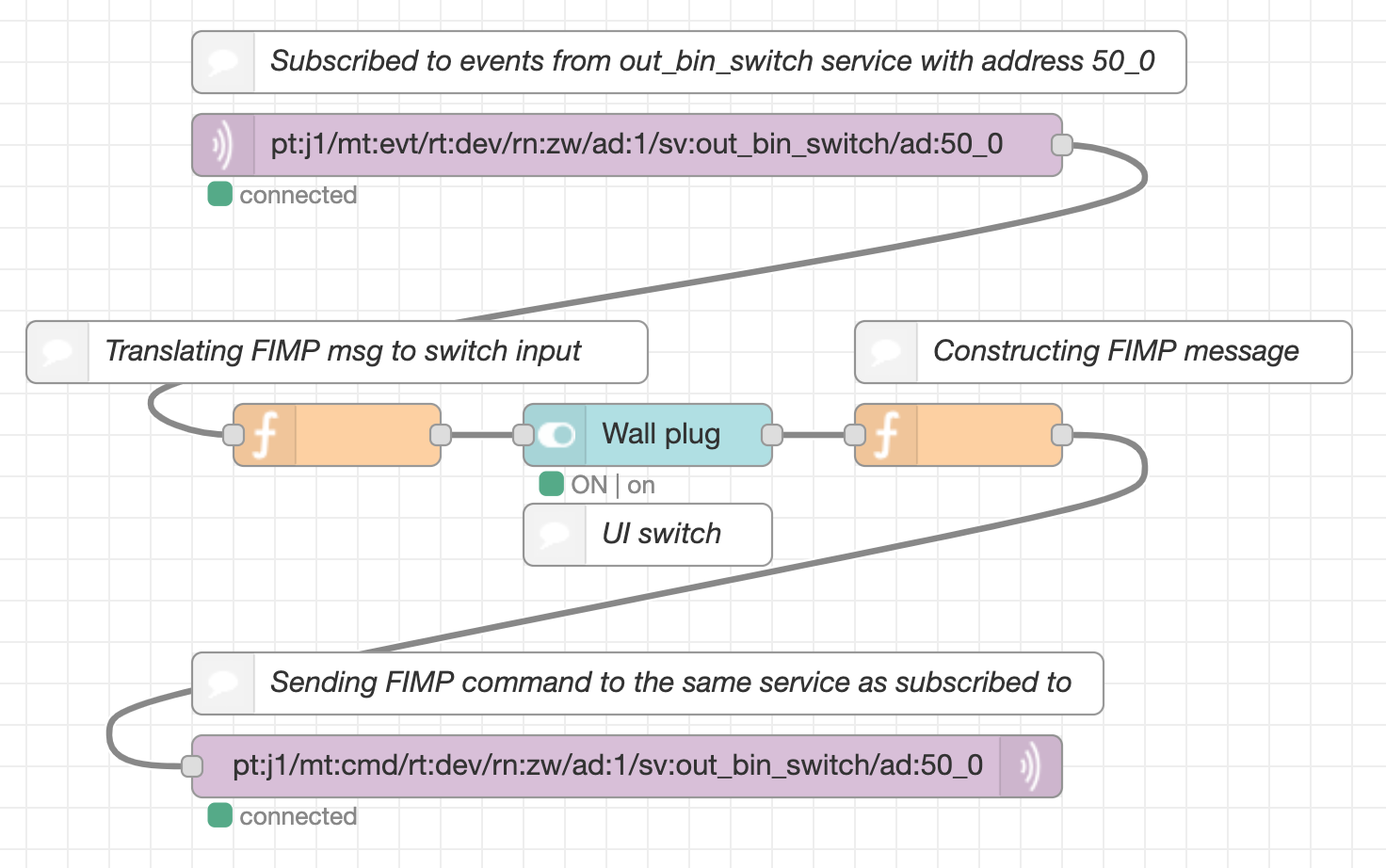Select the pt:j1/mt:evt subscription node label
Image resolution: width=1386 pixels, height=868 pixels.
pos(637,144)
